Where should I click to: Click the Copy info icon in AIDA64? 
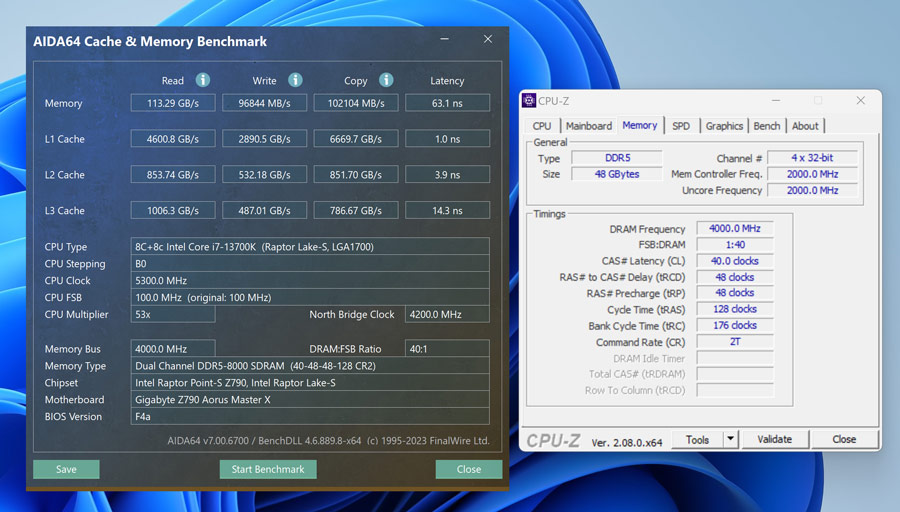(386, 80)
